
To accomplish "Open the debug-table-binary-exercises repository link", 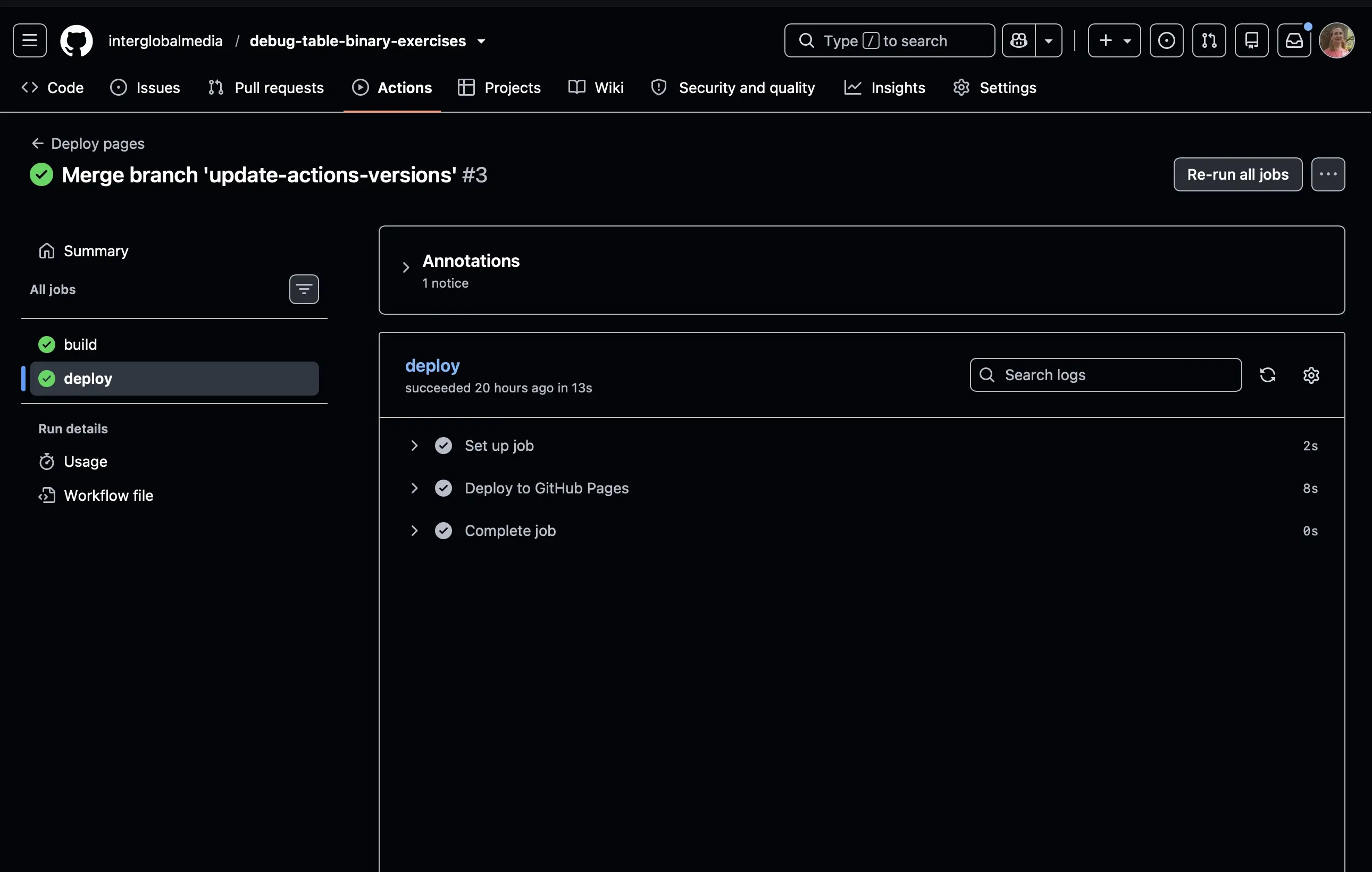I will 358,41.
